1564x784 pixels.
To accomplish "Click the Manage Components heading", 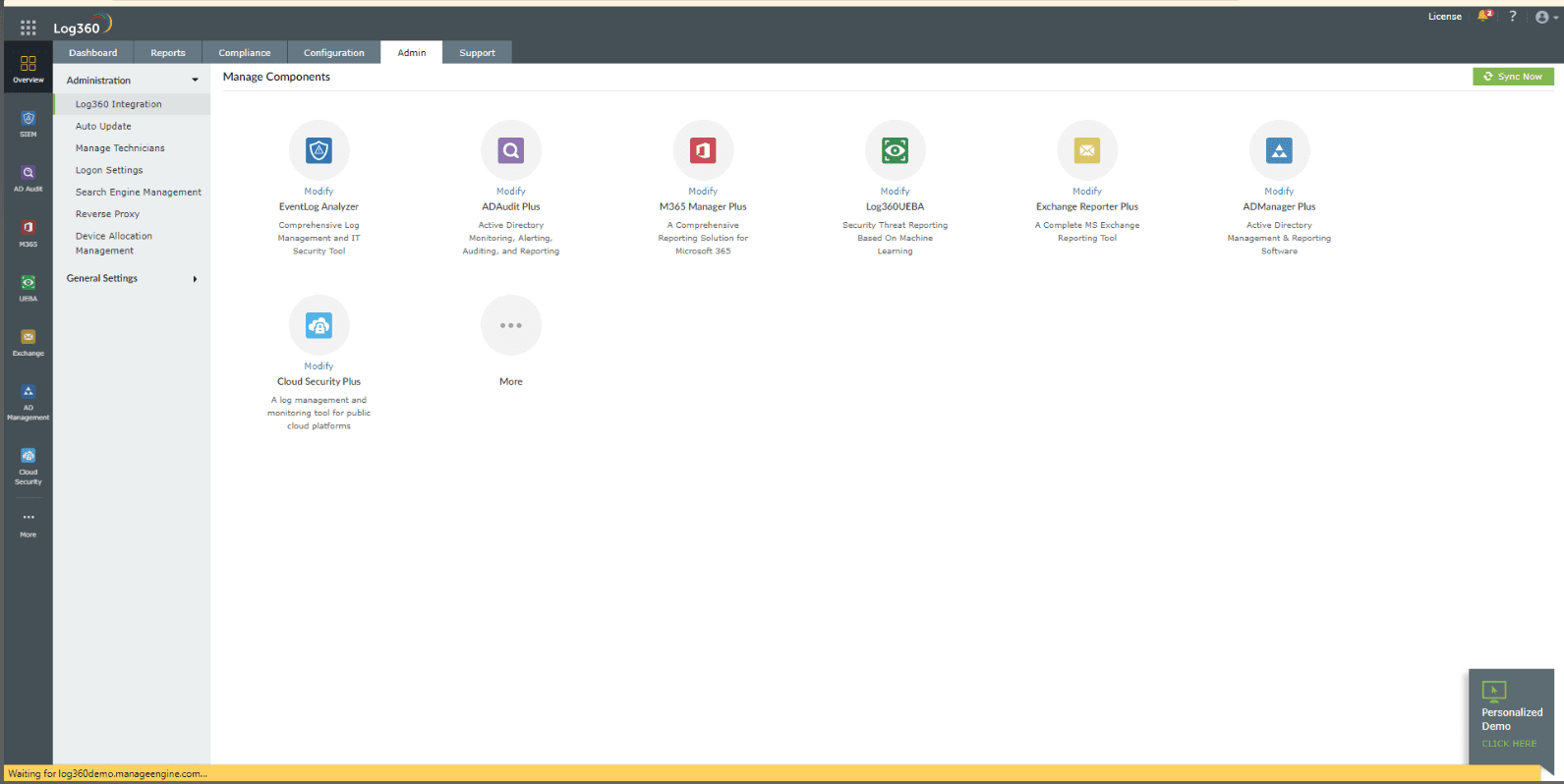I will click(x=276, y=77).
